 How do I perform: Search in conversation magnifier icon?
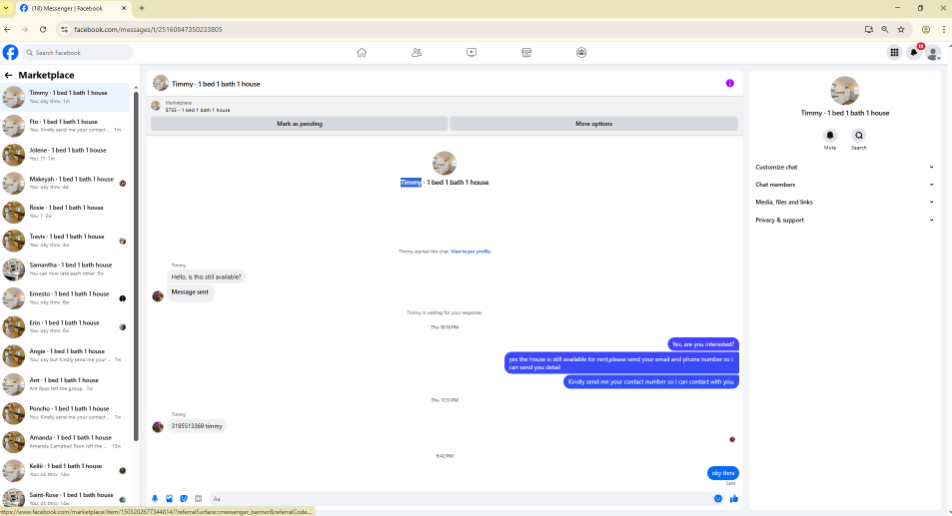[x=858, y=135]
